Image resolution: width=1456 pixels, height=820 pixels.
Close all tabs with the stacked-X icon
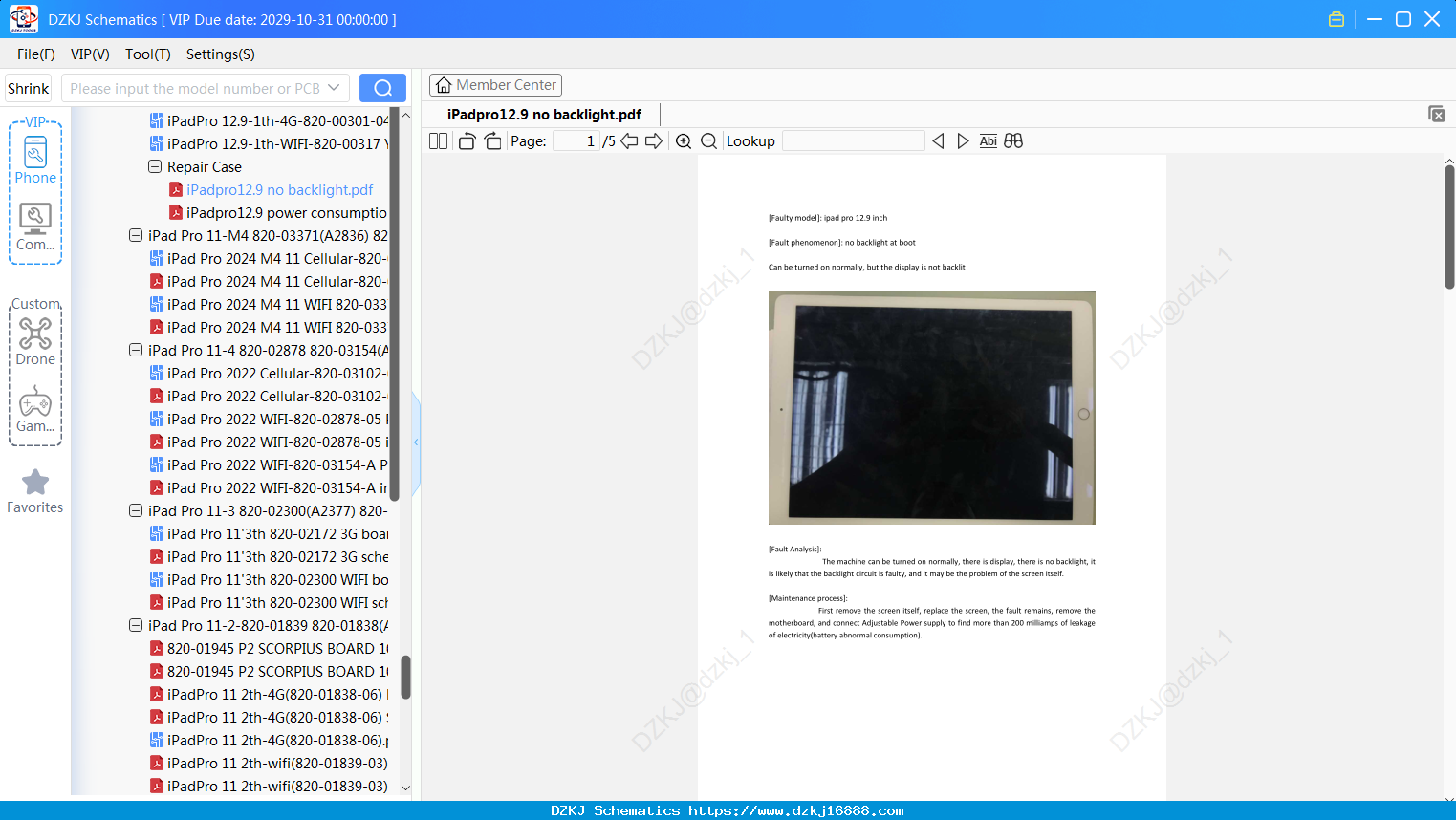pyautogui.click(x=1437, y=114)
